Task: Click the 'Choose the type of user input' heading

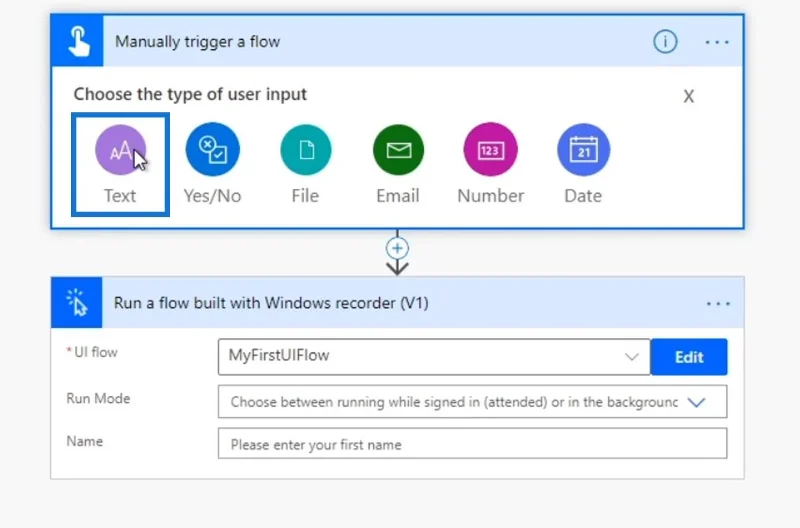Action: (x=190, y=94)
